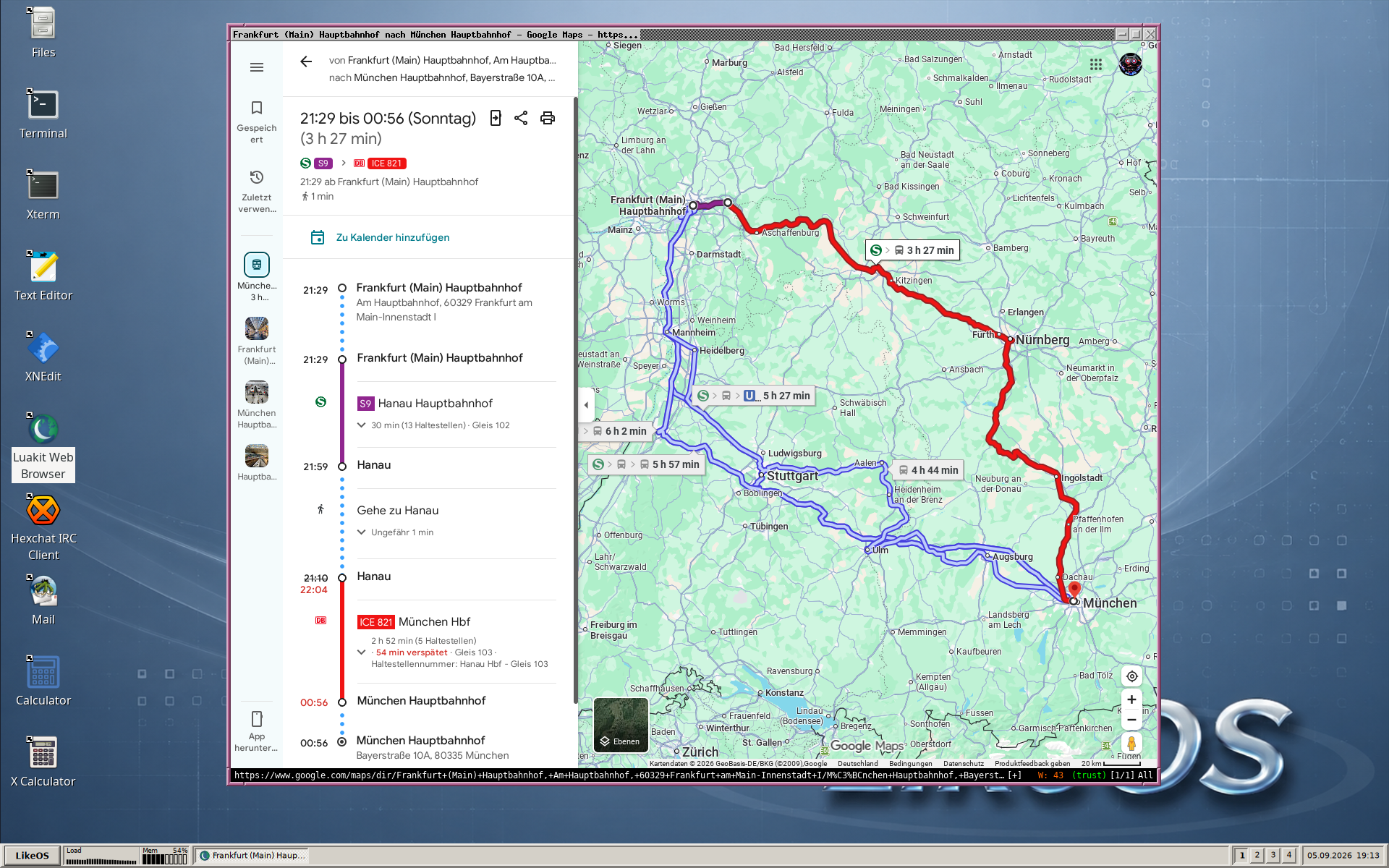Image resolution: width=1389 pixels, height=868 pixels.
Task: Click the Gehe zu Hanau step
Action: [x=398, y=511]
